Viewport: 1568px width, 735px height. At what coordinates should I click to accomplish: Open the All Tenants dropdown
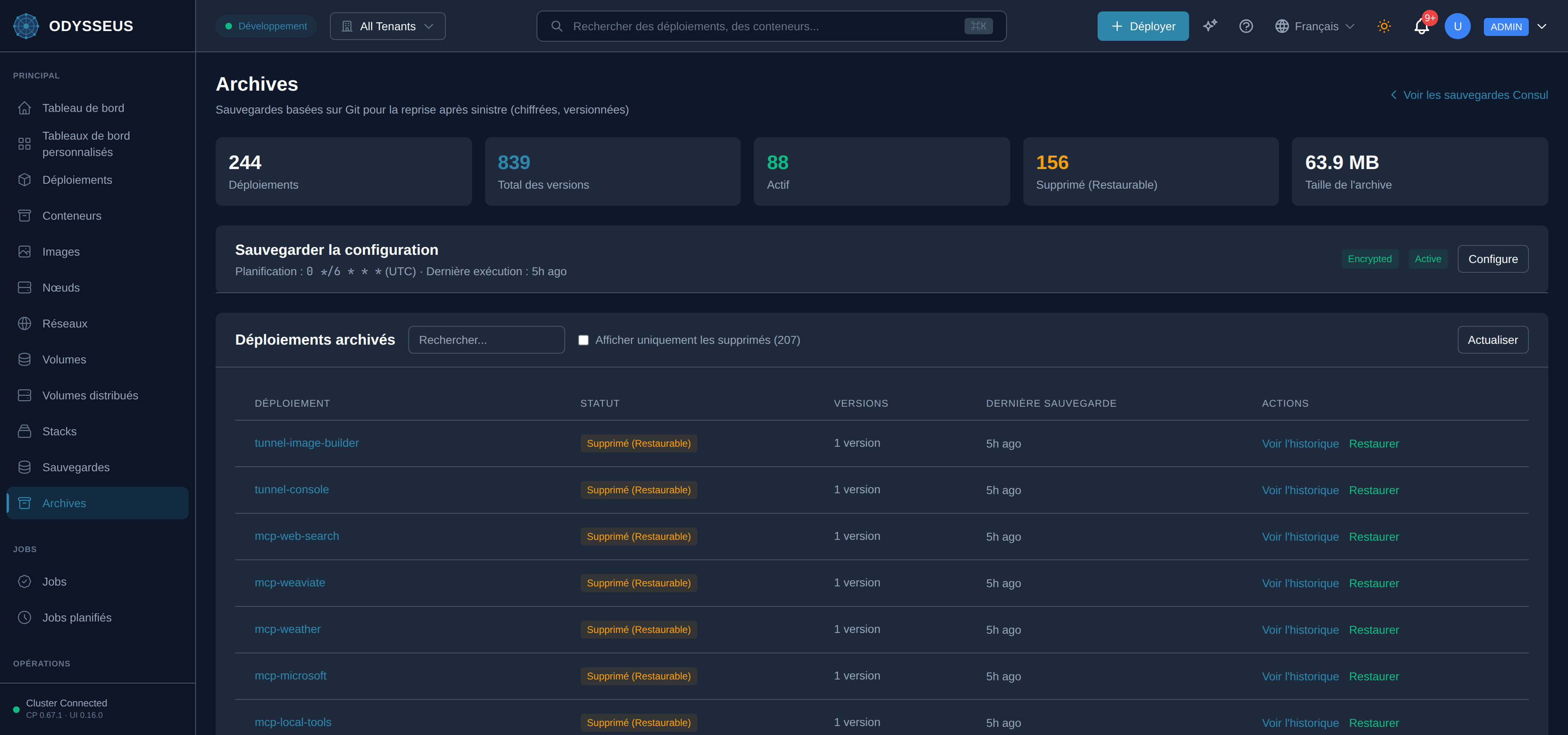coord(388,26)
